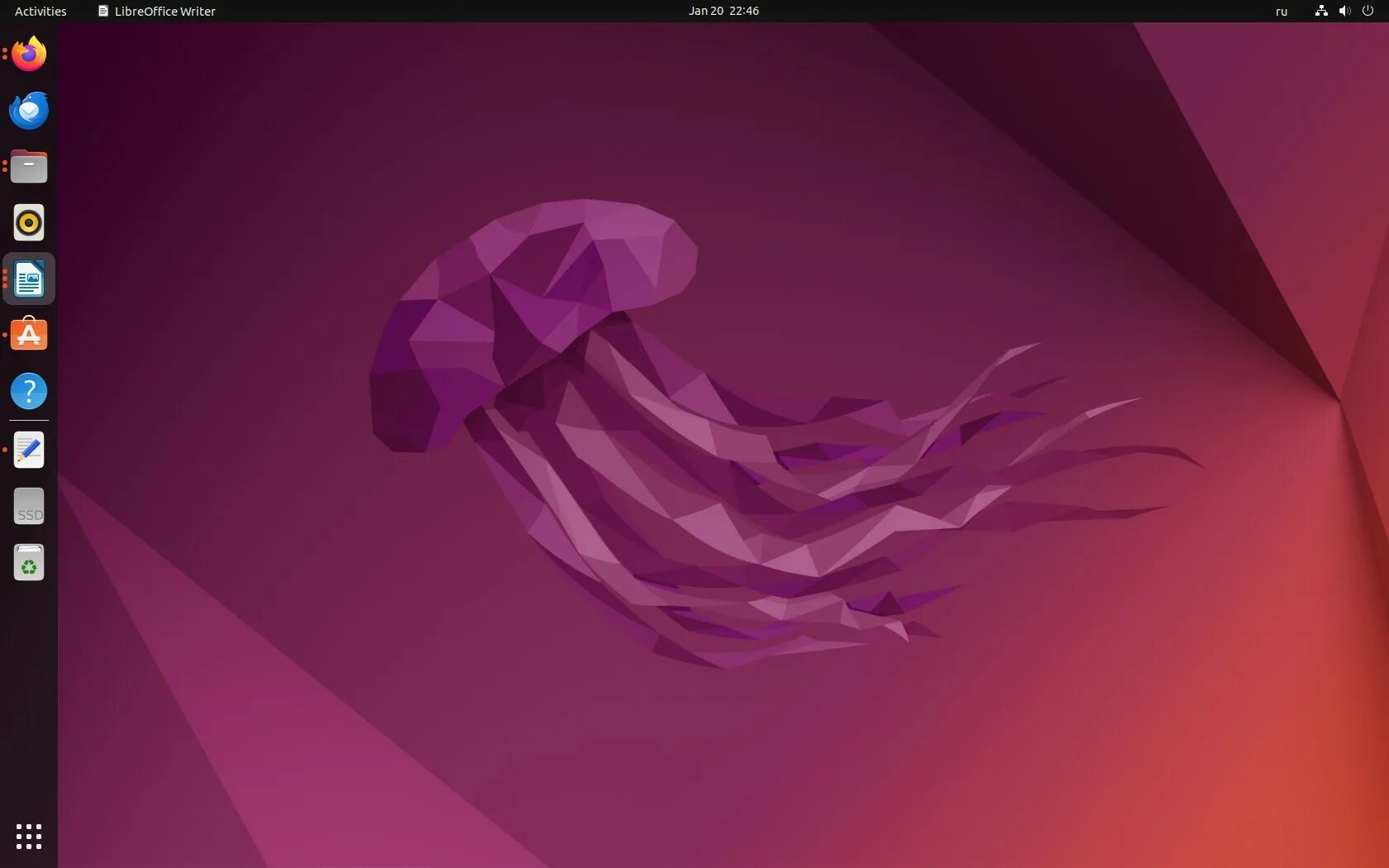The image size is (1389, 868).
Task: Open Firefox from the dock
Action: tap(29, 55)
